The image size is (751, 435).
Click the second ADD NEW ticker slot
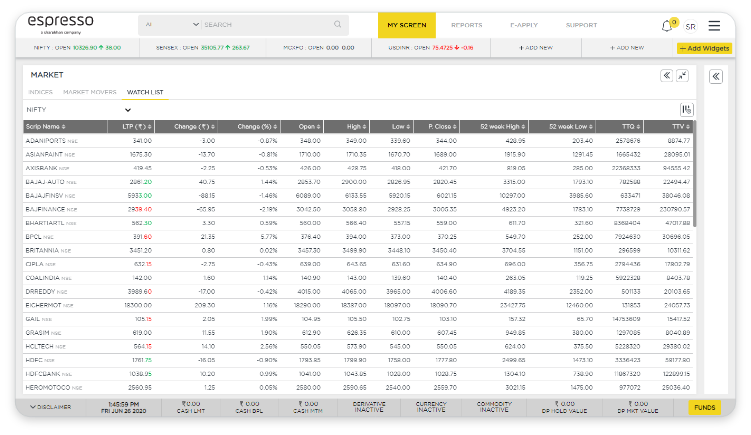pos(627,48)
